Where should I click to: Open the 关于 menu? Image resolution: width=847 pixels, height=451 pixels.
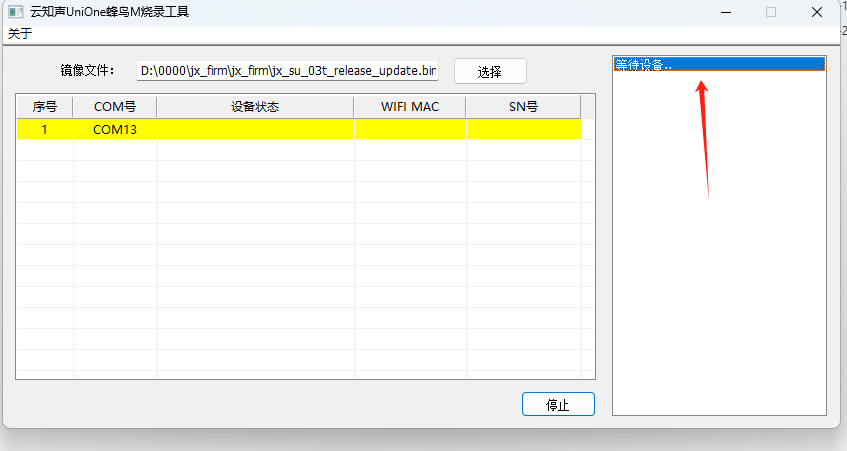click(x=20, y=33)
